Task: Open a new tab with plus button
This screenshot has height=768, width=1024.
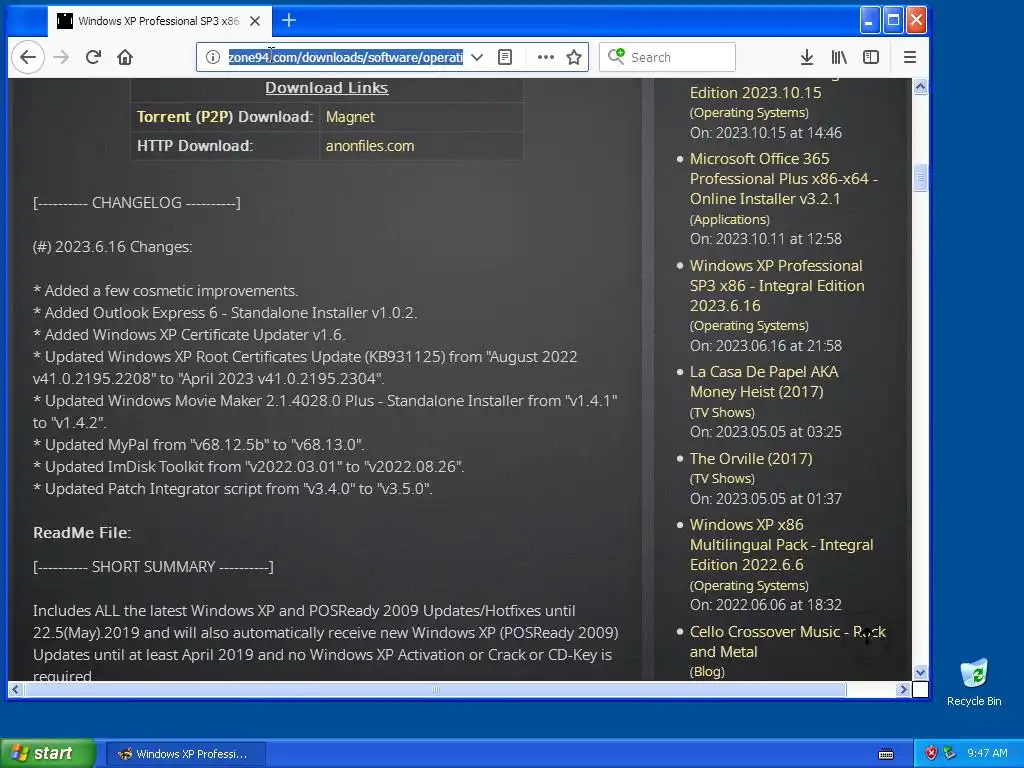Action: 289,20
